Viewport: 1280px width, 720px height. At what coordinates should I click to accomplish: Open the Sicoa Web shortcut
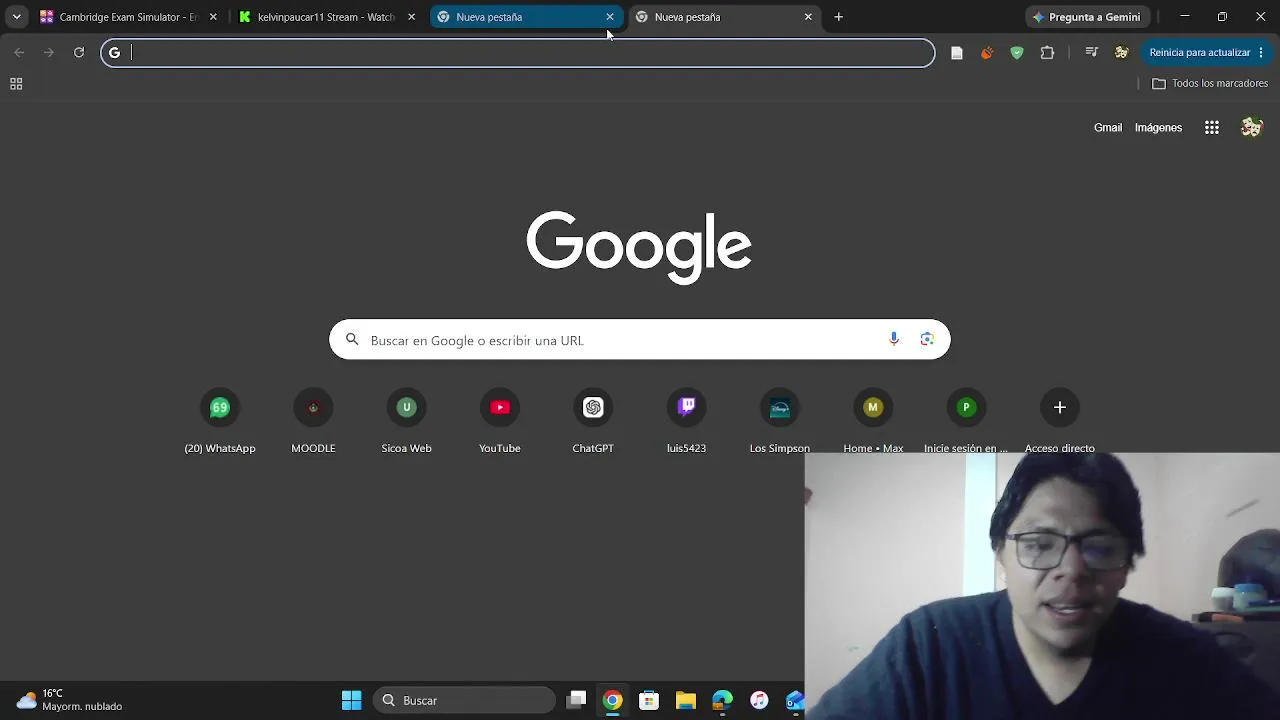pyautogui.click(x=406, y=420)
